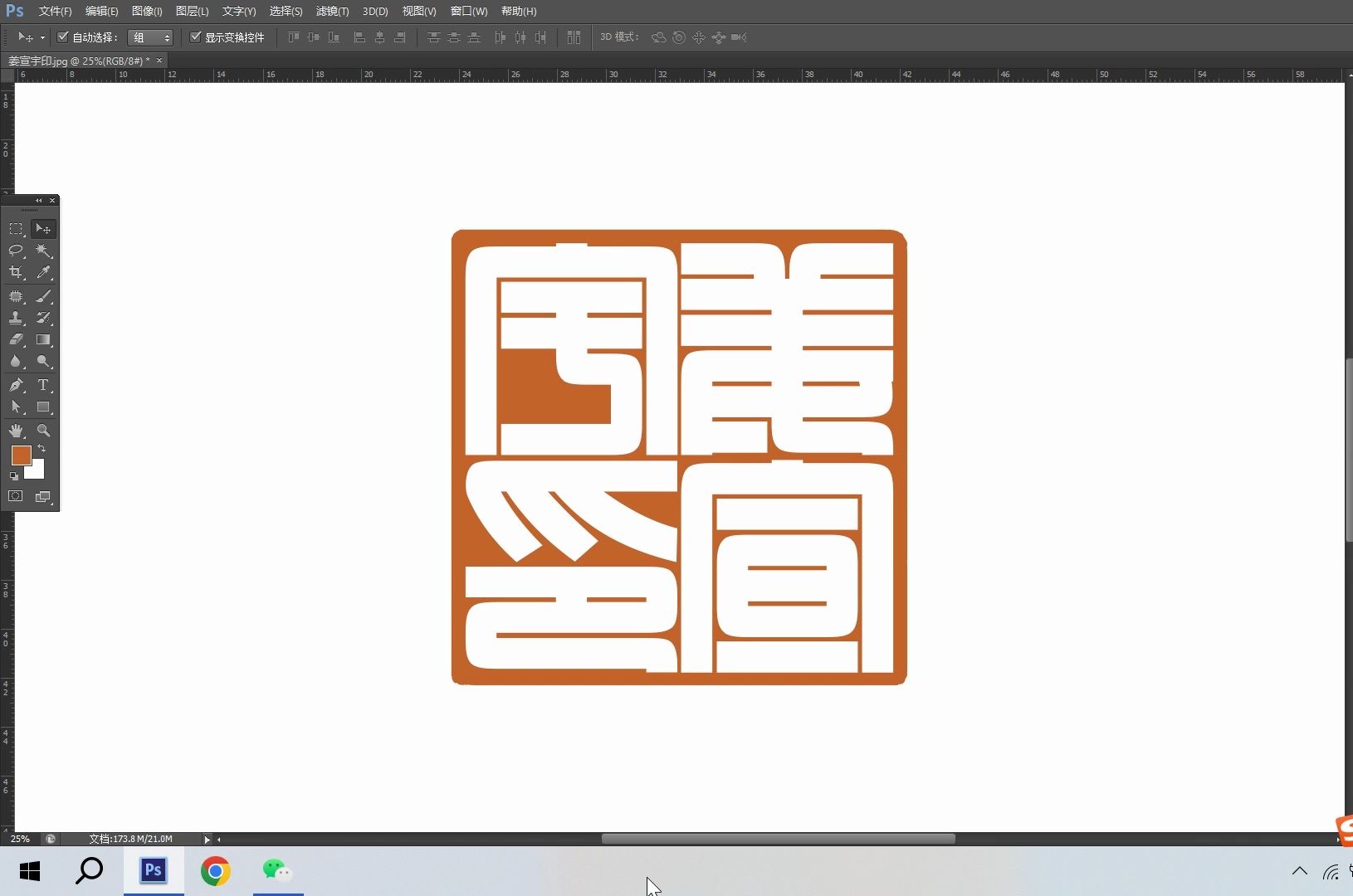Image resolution: width=1353 pixels, height=896 pixels.
Task: Switch to the 姜宣宇印.jpg document tab
Action: [x=79, y=61]
